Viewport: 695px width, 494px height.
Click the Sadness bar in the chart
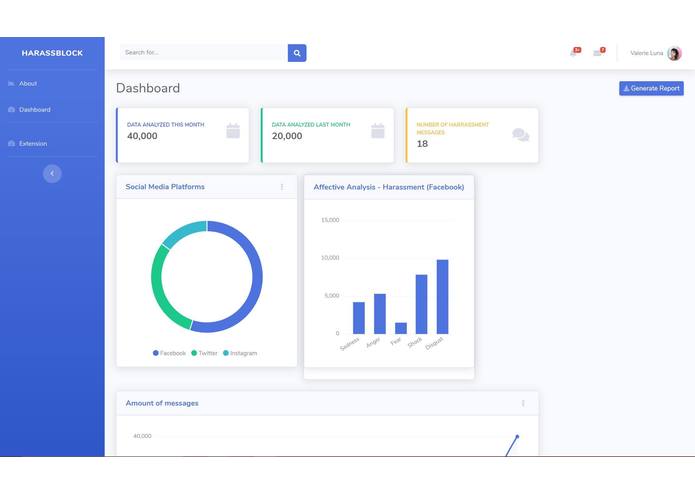(359, 318)
